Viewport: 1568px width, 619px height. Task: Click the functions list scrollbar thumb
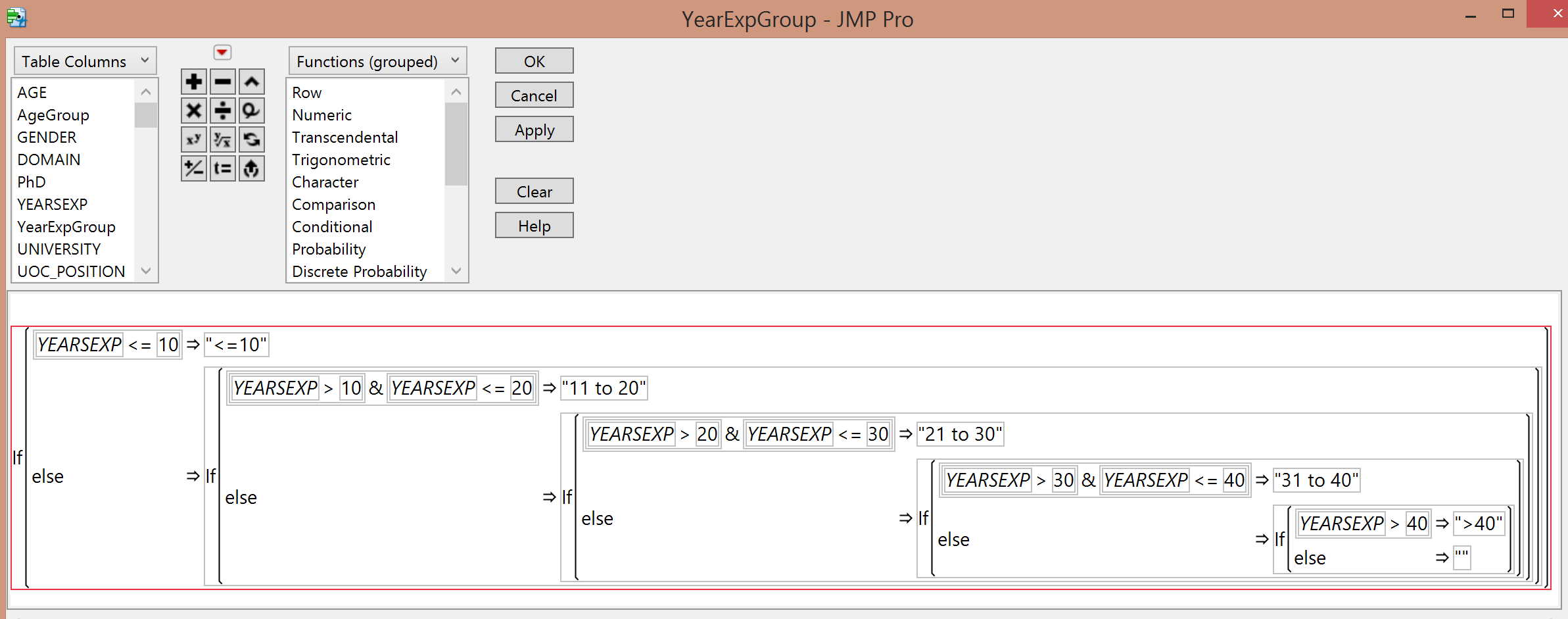point(456,144)
